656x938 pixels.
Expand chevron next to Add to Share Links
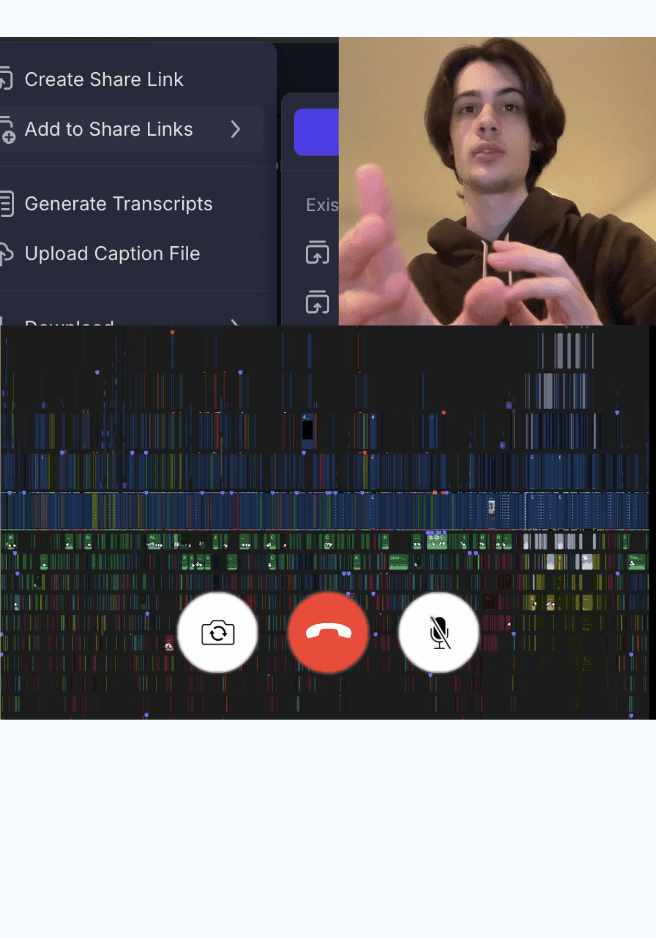236,129
